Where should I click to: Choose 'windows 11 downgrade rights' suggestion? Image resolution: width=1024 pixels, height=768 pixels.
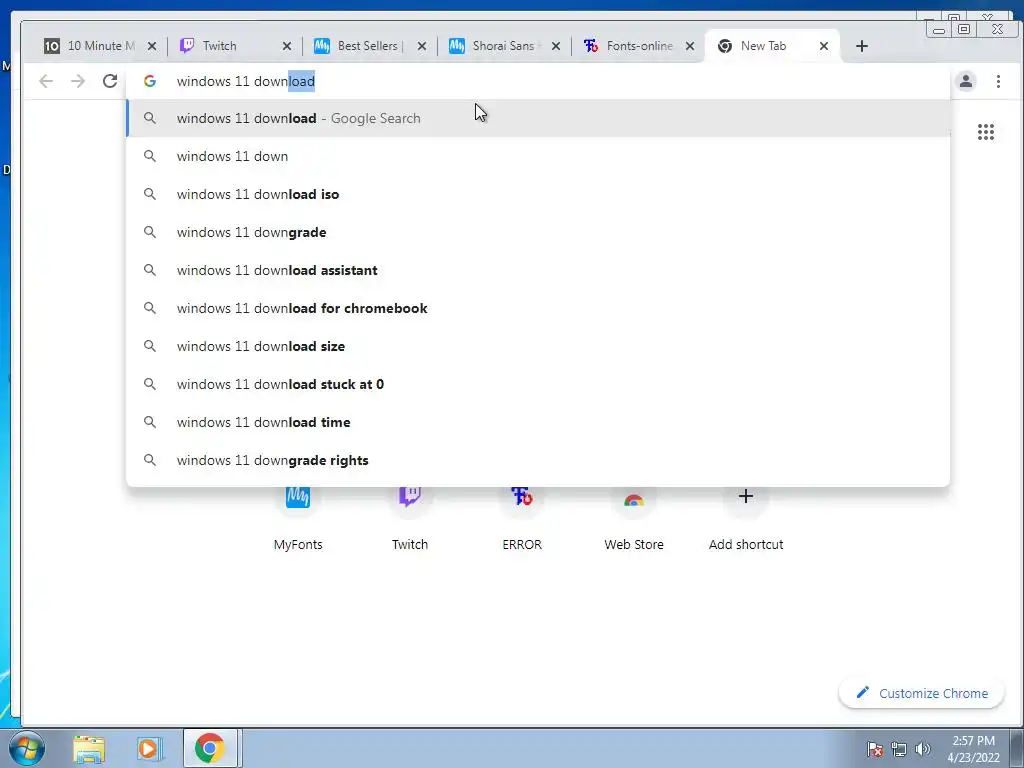(538, 460)
